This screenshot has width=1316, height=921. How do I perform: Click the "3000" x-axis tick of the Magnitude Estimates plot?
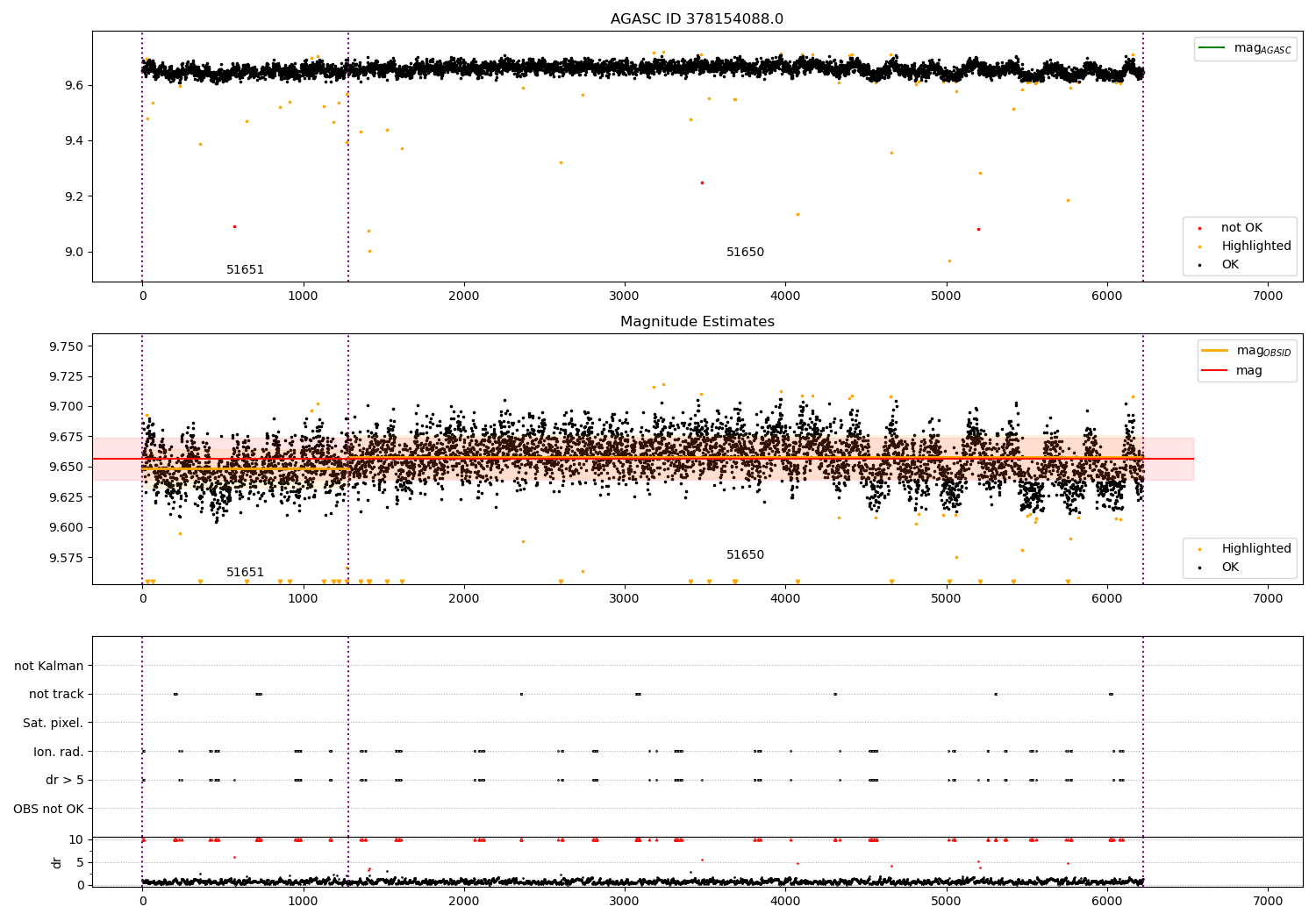pos(625,599)
